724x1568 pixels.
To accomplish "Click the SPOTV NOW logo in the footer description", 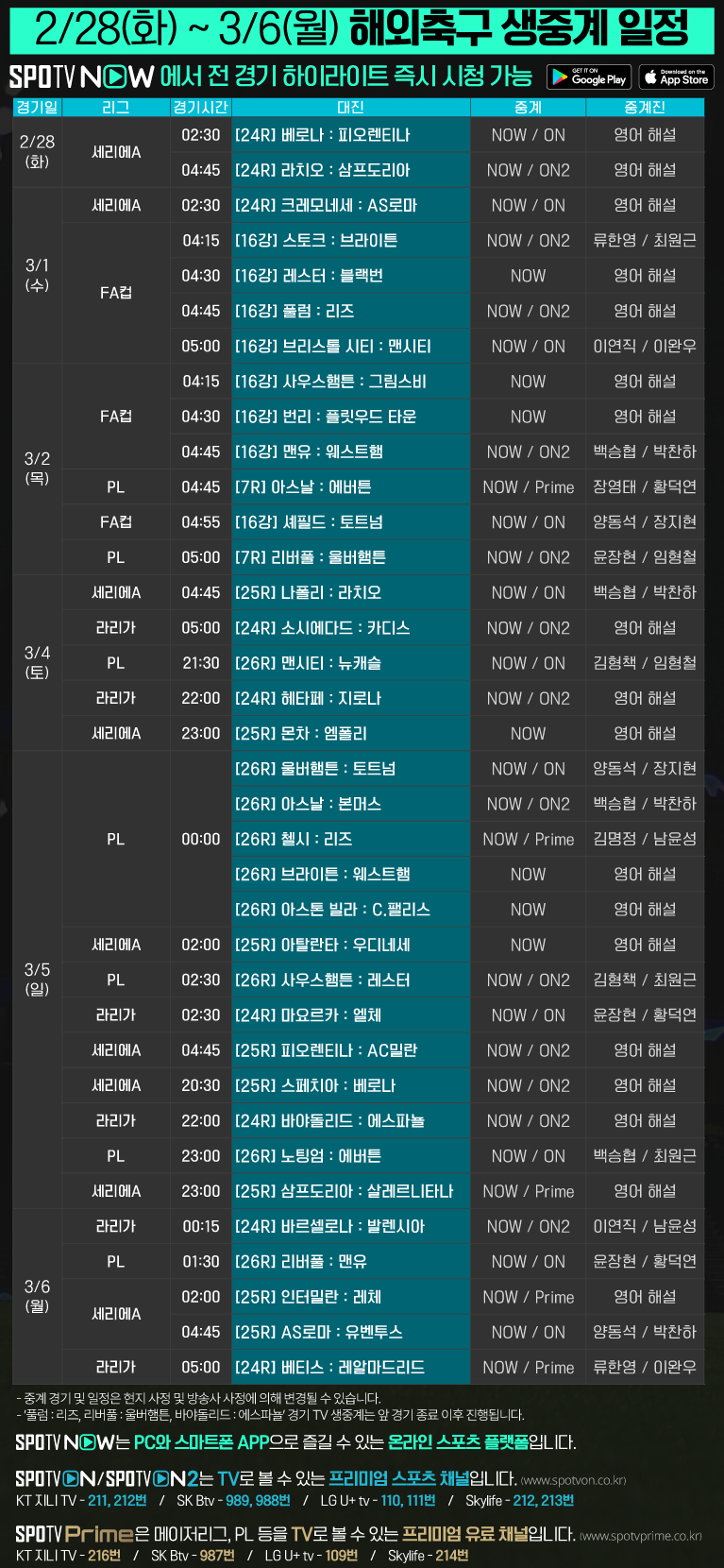I will [x=65, y=1442].
